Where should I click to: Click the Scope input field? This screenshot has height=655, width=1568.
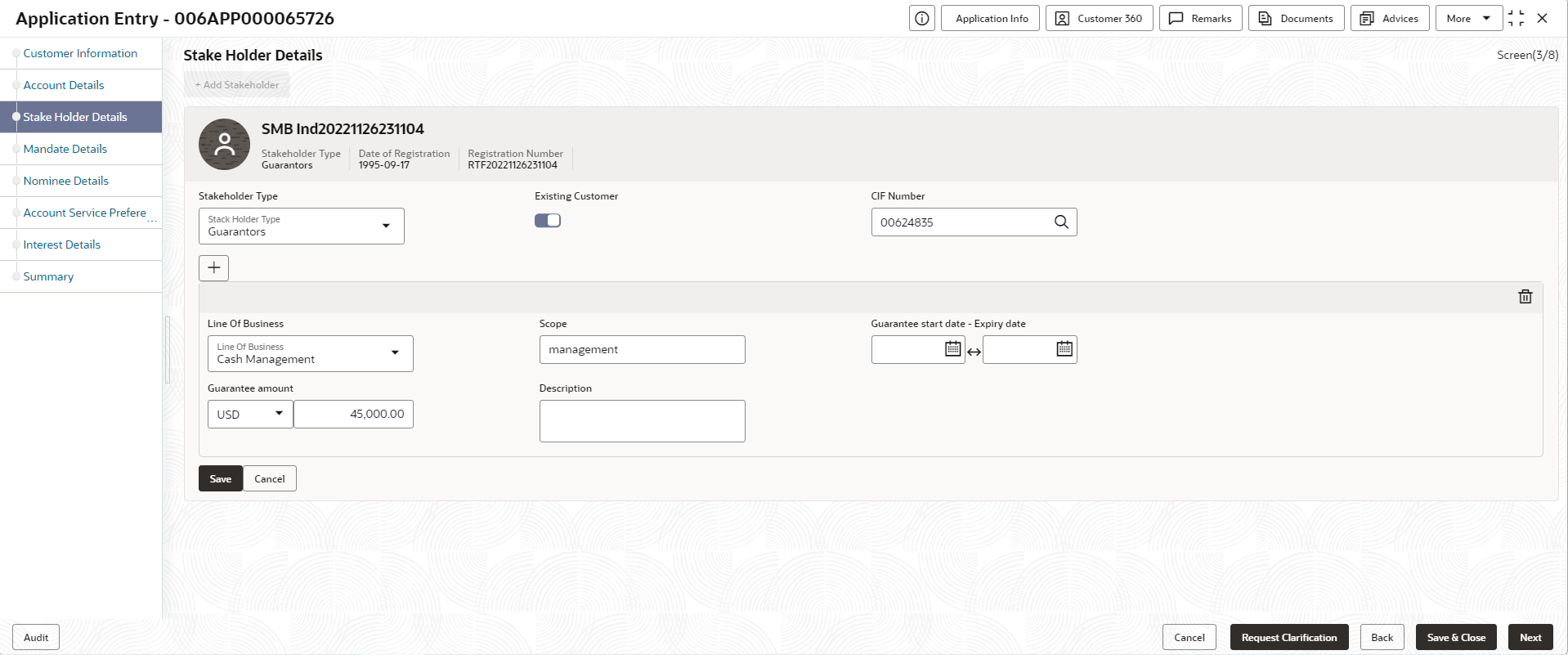[x=643, y=350]
